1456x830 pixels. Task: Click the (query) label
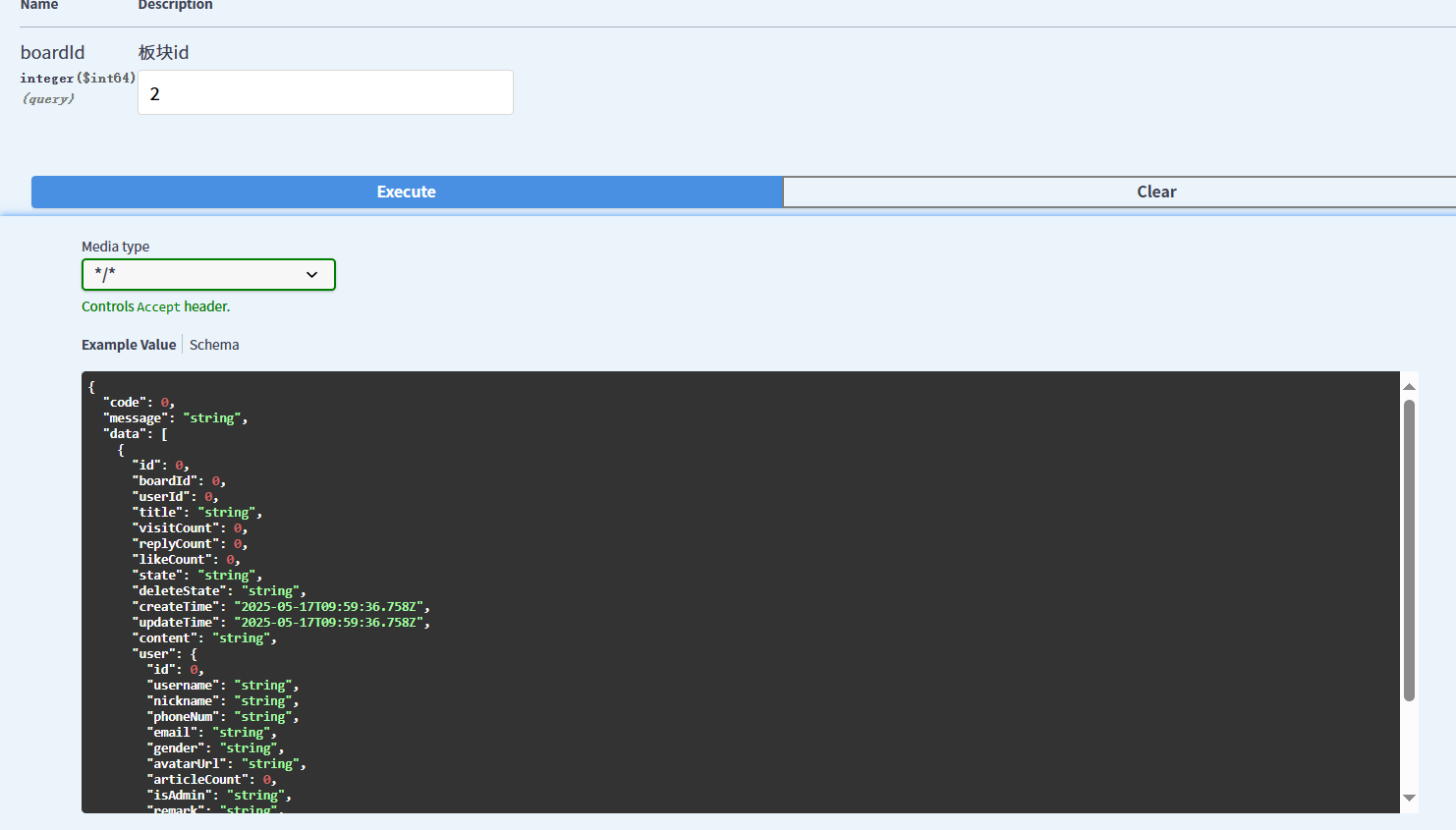pos(48,98)
